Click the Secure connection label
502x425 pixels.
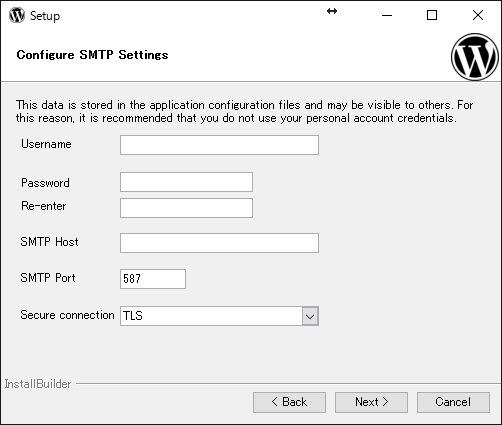(x=67, y=315)
